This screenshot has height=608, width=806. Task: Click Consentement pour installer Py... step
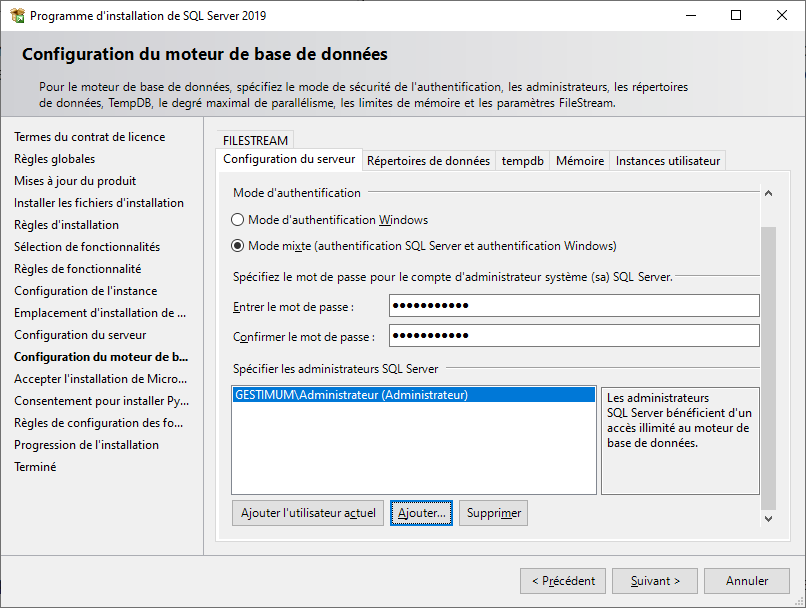pyautogui.click(x=101, y=401)
